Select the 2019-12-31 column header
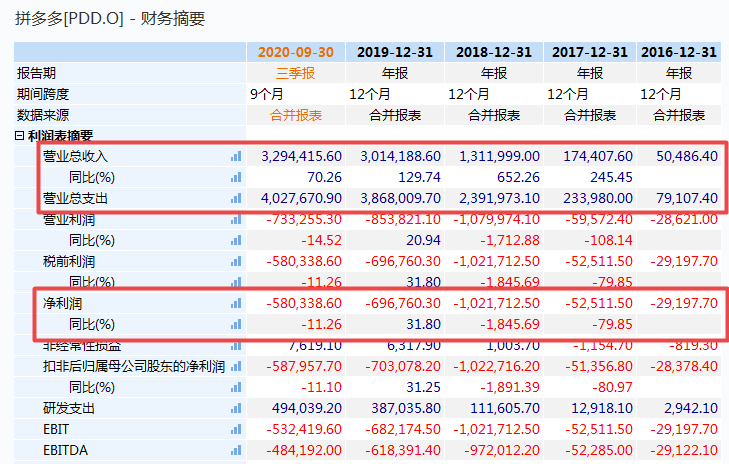Image resolution: width=729 pixels, height=464 pixels. [x=394, y=52]
